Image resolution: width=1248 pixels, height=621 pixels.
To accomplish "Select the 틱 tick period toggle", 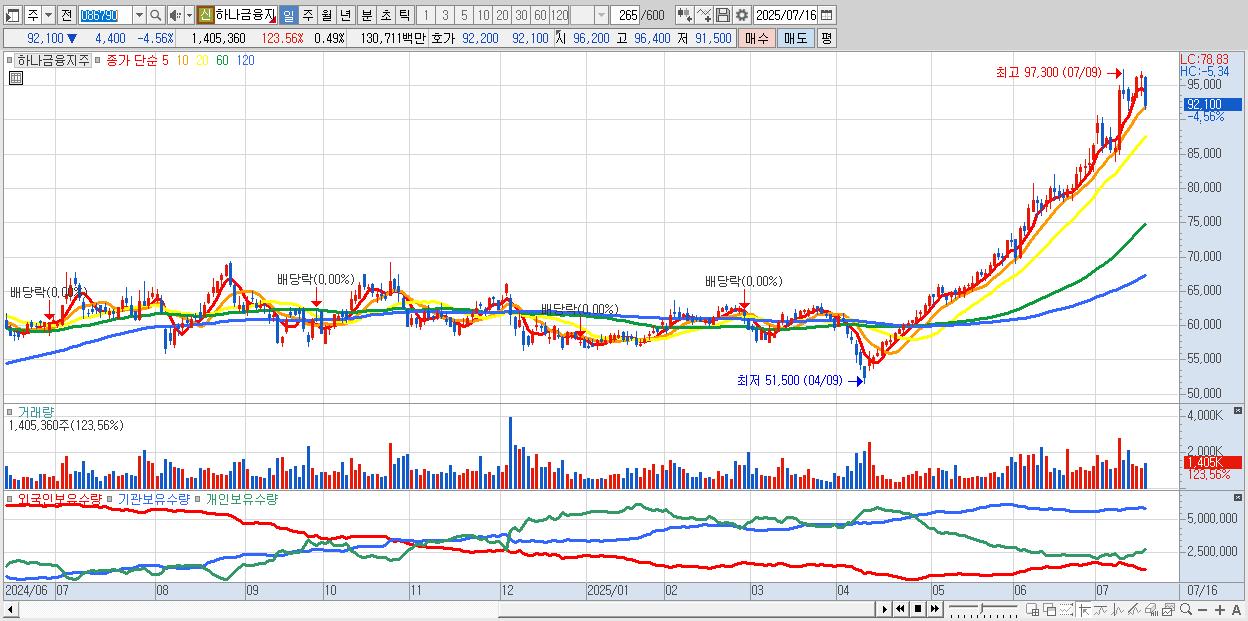I will tap(403, 15).
